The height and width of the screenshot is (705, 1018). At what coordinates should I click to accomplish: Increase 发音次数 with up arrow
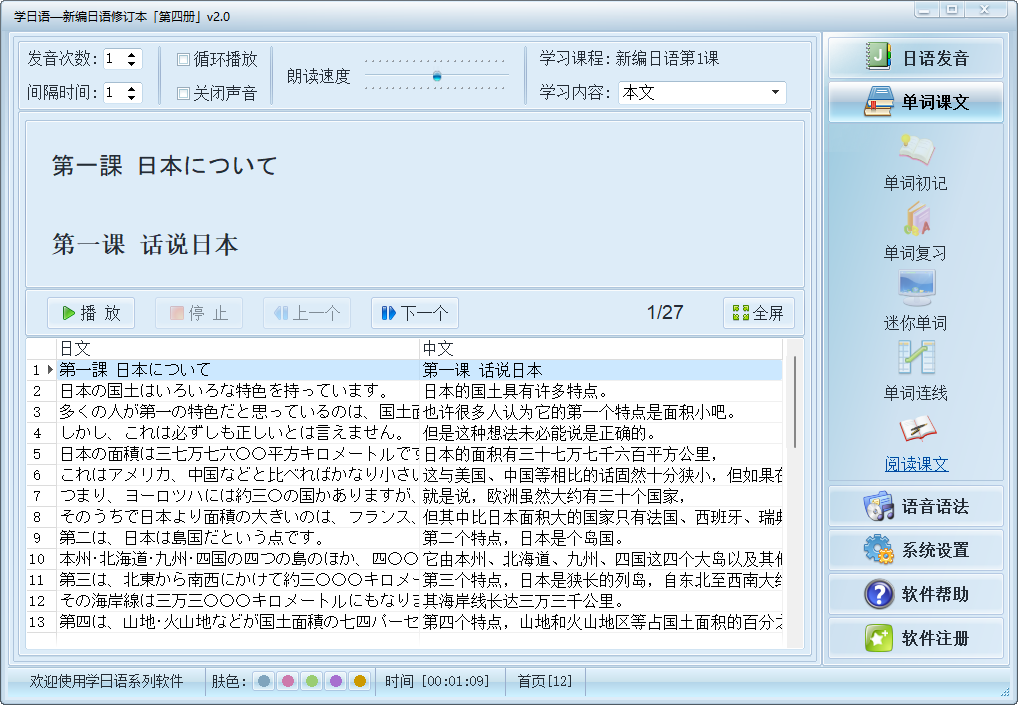(x=132, y=55)
